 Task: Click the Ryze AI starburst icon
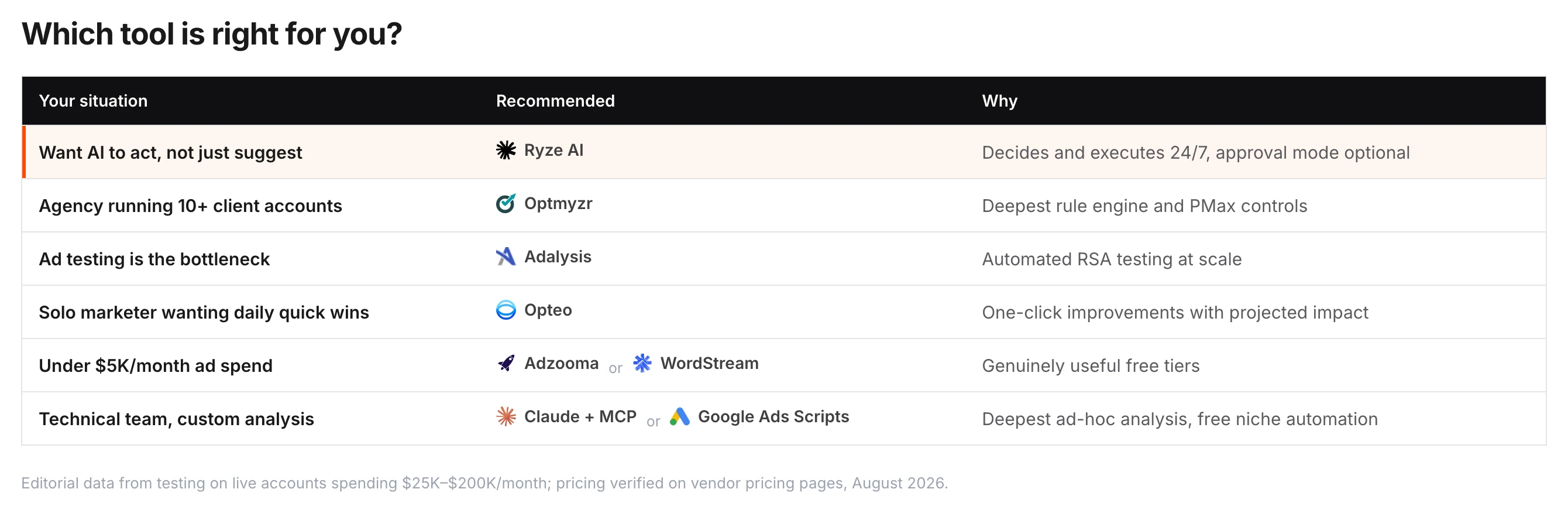tap(506, 150)
